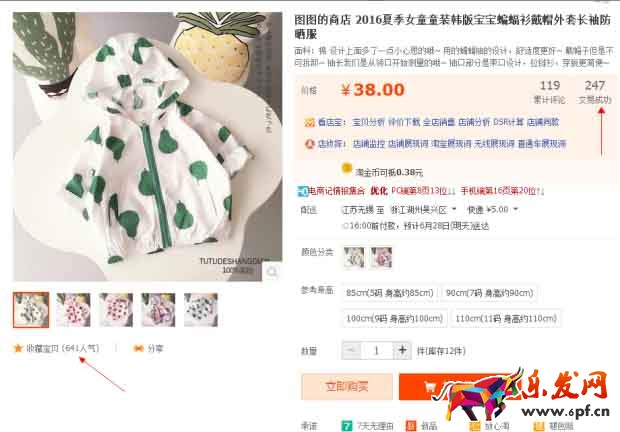Choose the pink color variant swatch
The image size is (620, 432).
click(381, 257)
